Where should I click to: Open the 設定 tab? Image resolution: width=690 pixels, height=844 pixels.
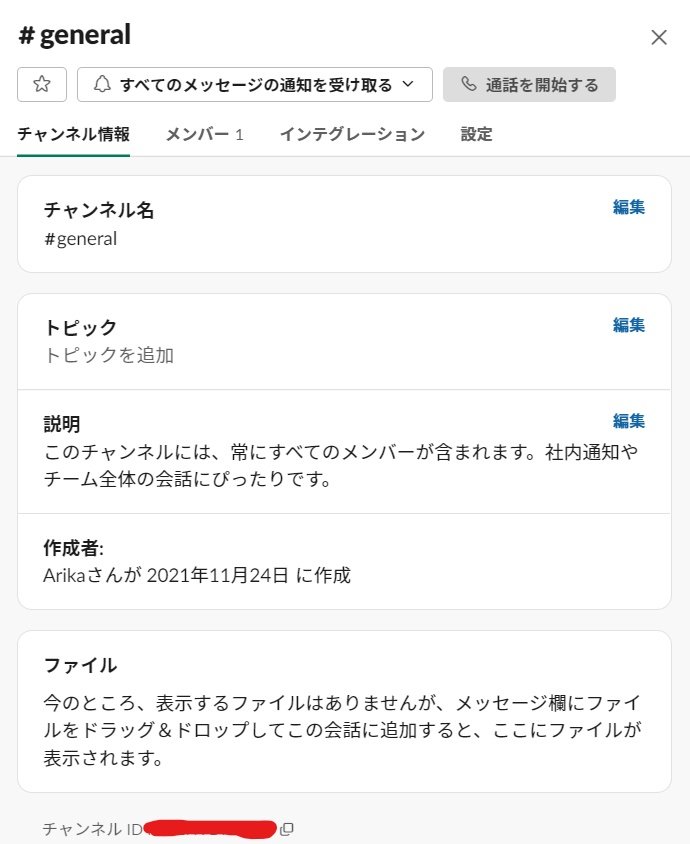[x=476, y=134]
